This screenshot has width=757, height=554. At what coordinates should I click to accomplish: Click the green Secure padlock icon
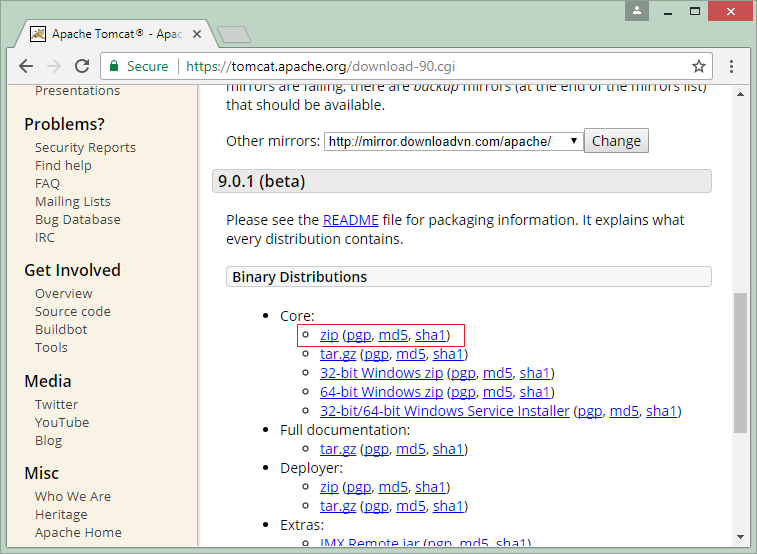114,66
